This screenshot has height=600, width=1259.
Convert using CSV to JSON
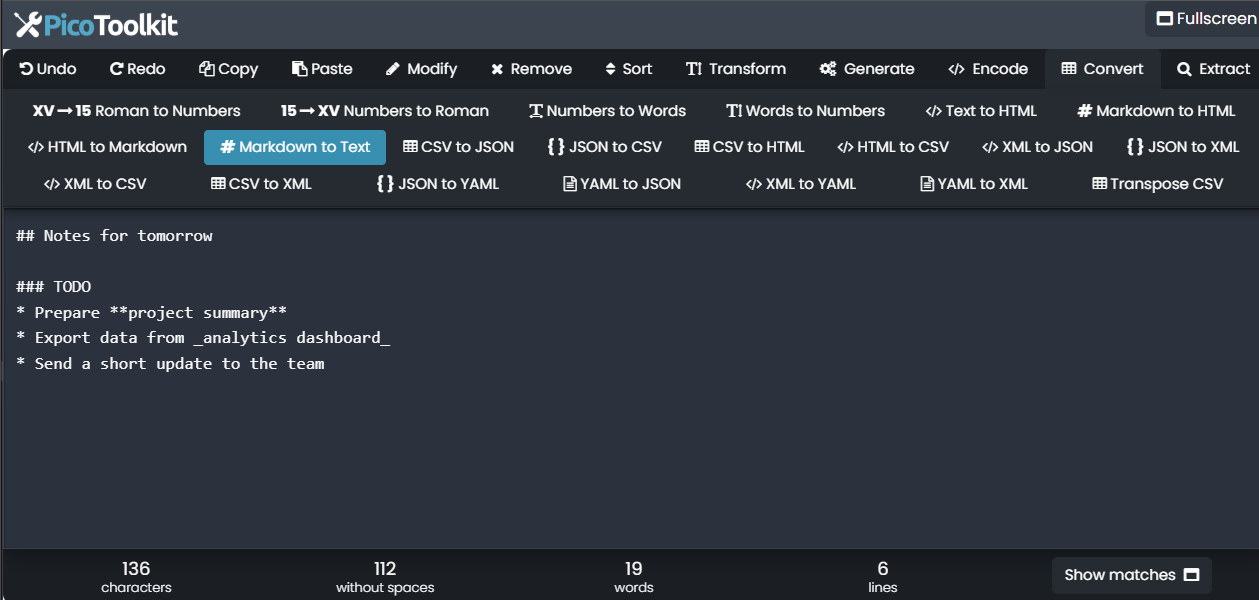point(458,147)
